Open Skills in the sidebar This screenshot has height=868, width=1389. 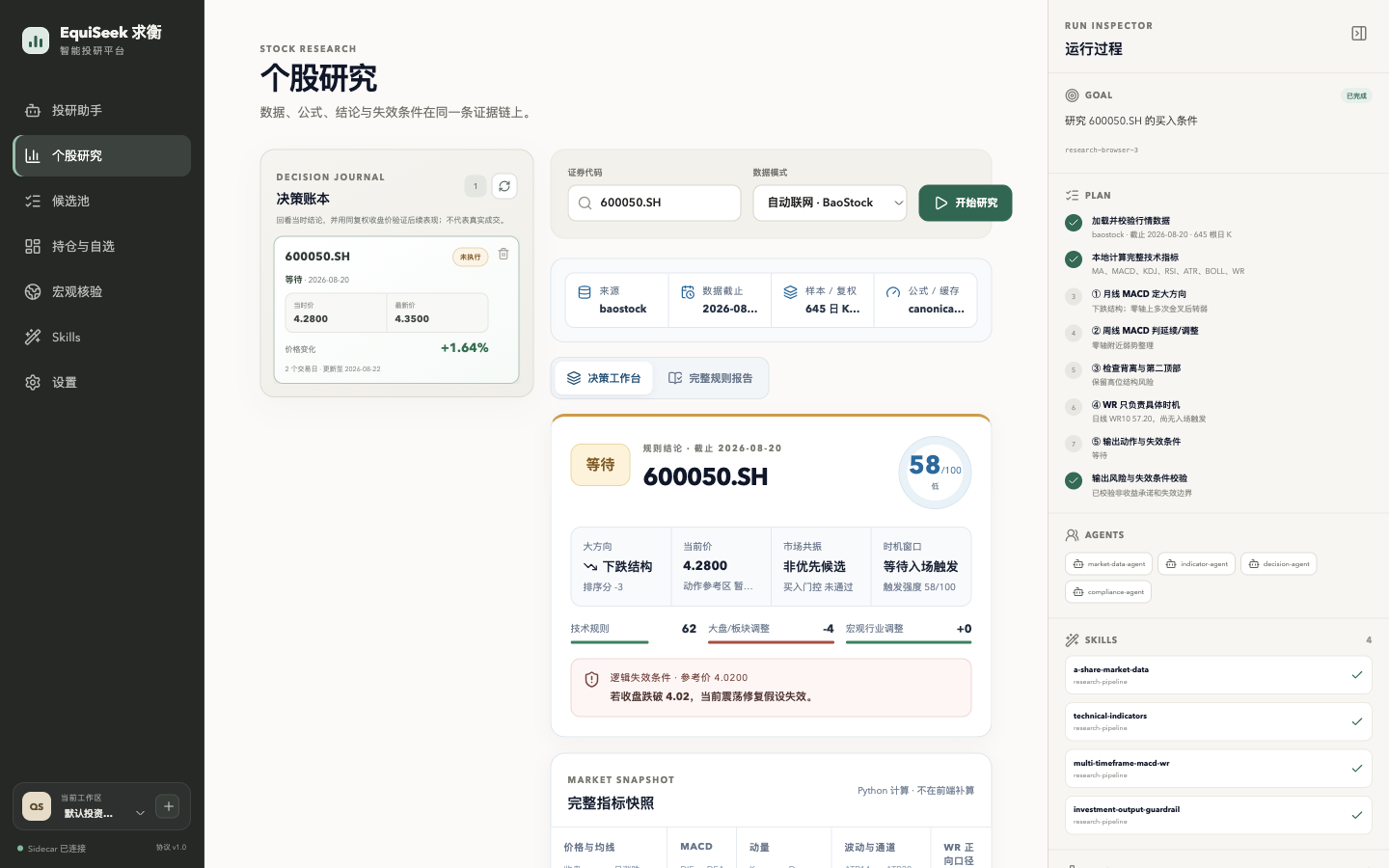pyautogui.click(x=101, y=337)
